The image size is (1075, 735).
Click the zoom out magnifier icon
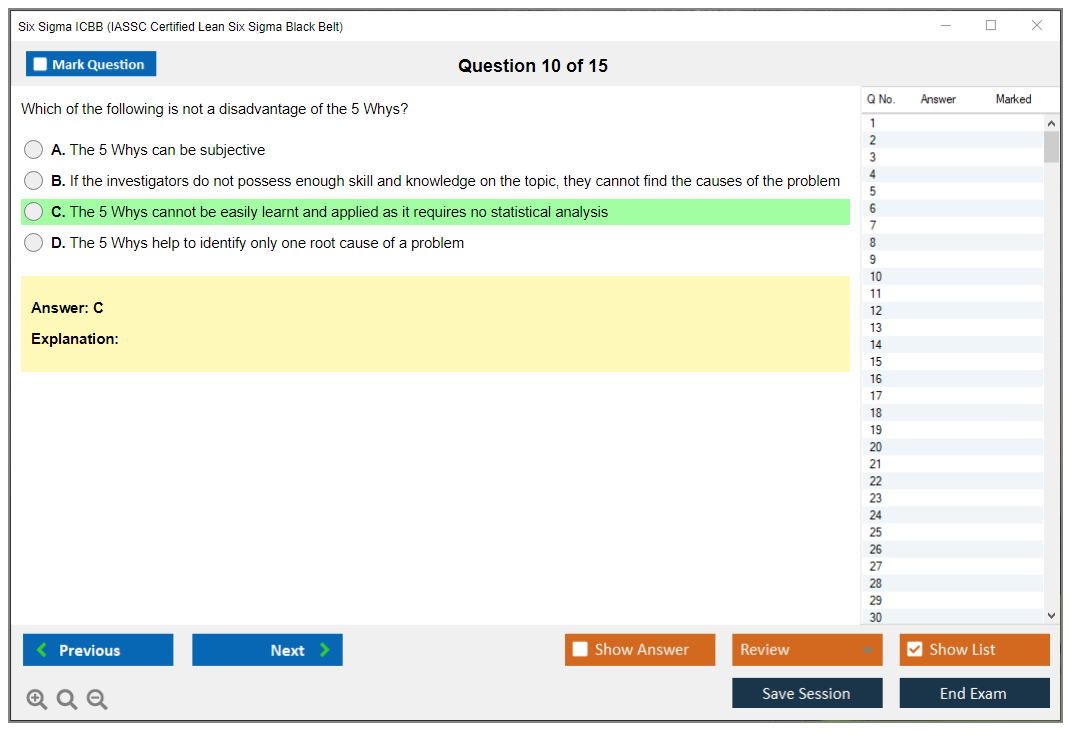97,700
